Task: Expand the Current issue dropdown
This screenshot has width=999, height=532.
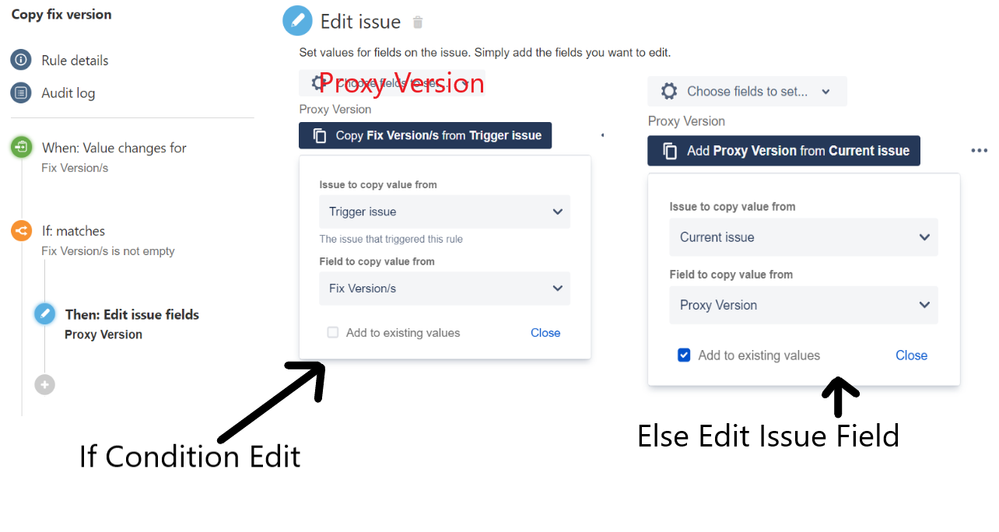Action: point(803,237)
